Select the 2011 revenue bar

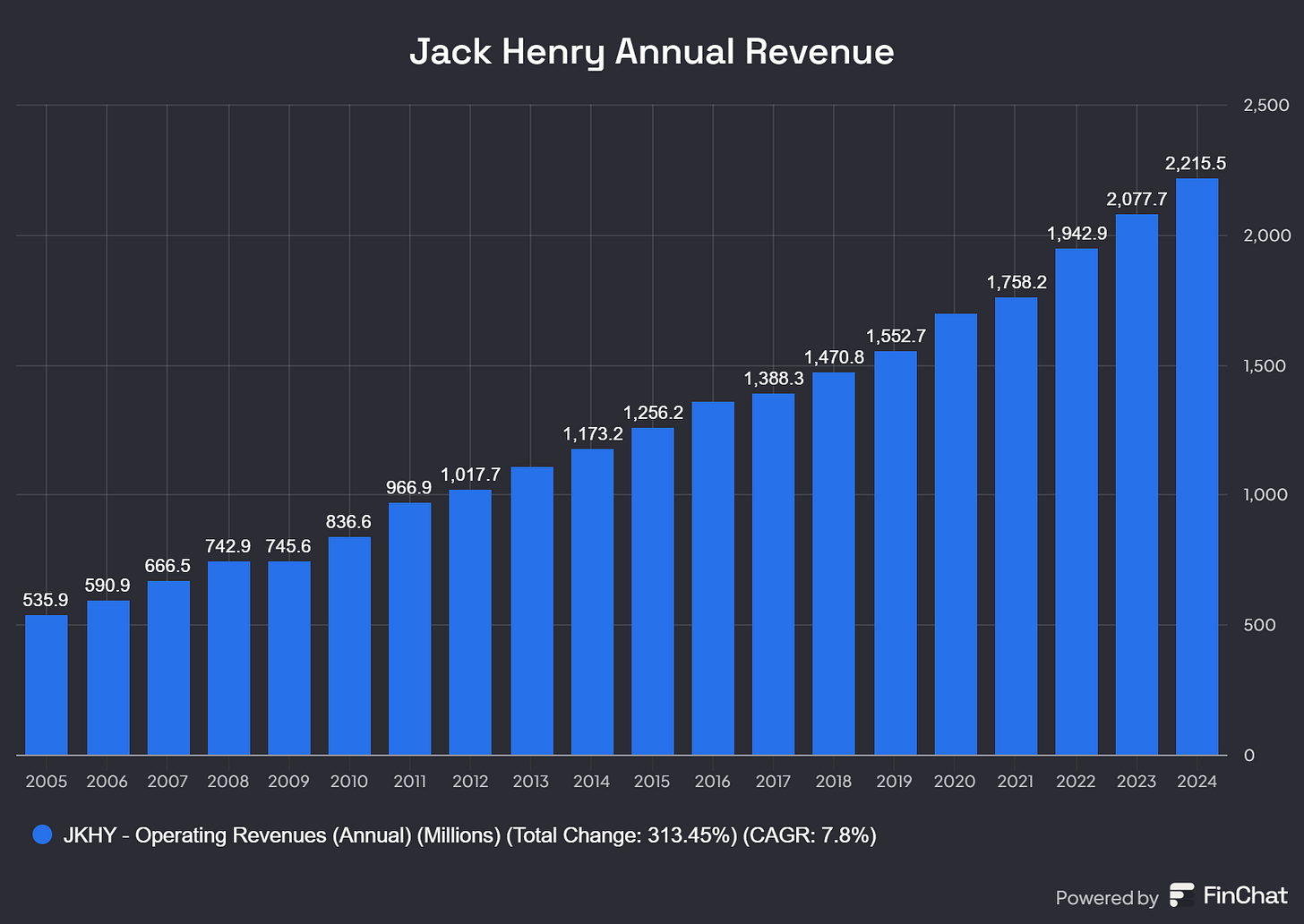(410, 629)
